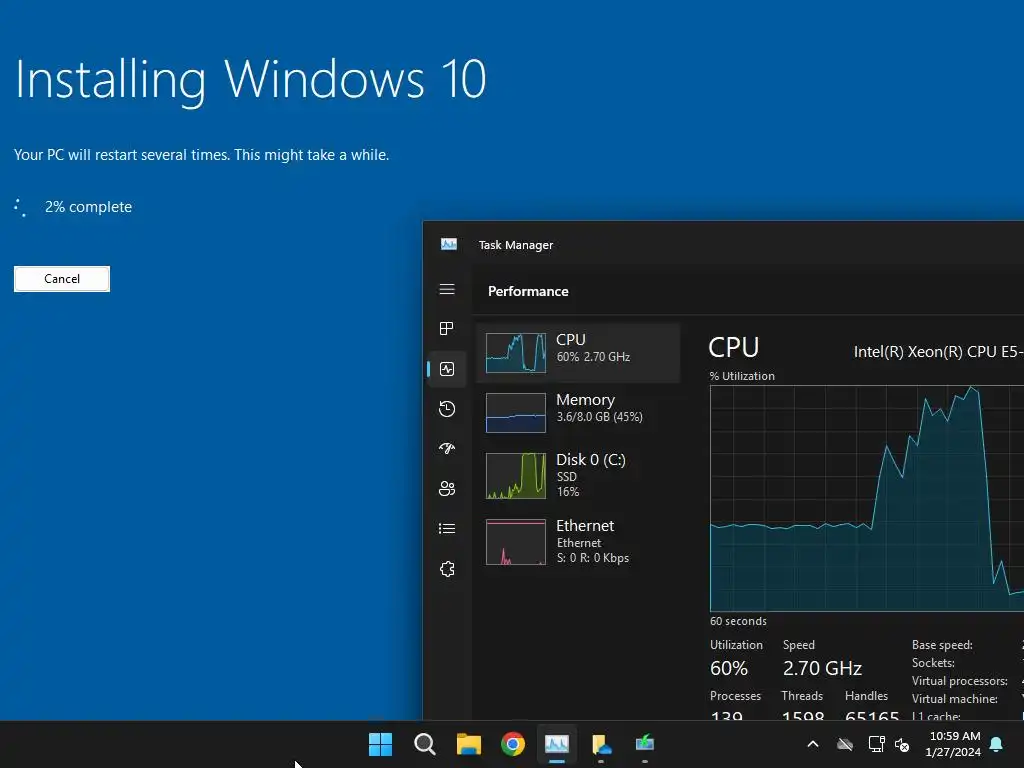Click the 'Base speed:' label
The height and width of the screenshot is (768, 1024).
tap(942, 645)
